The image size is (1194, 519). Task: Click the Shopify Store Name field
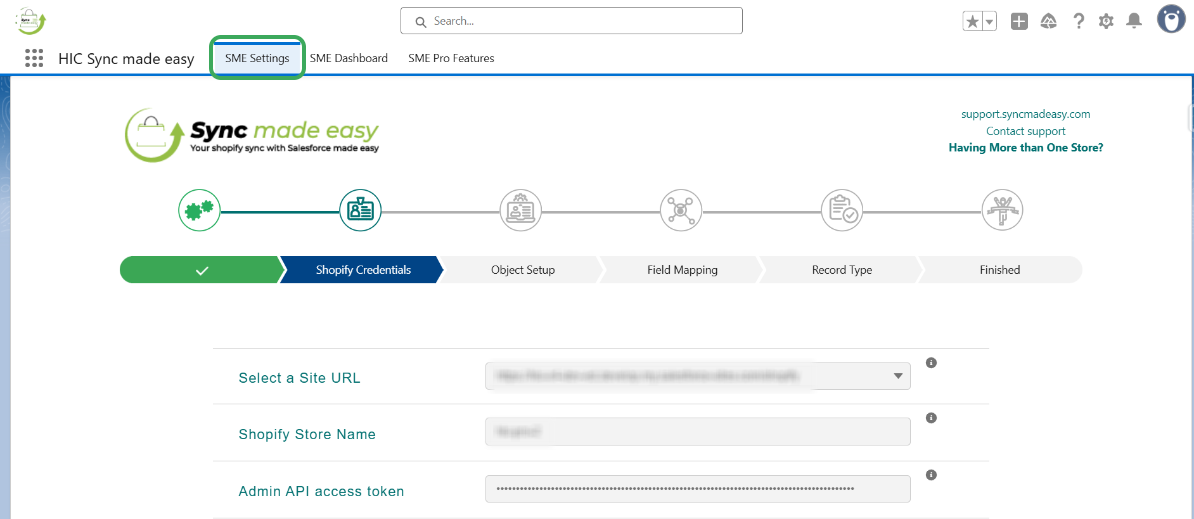(x=698, y=431)
